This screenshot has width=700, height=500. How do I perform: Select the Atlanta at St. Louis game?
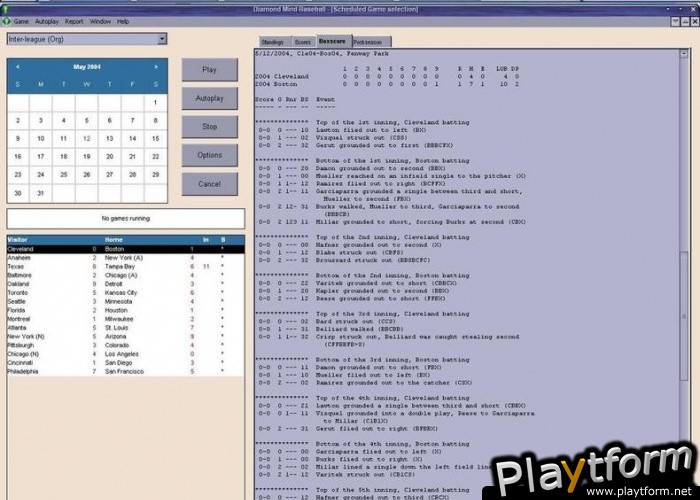click(125, 328)
